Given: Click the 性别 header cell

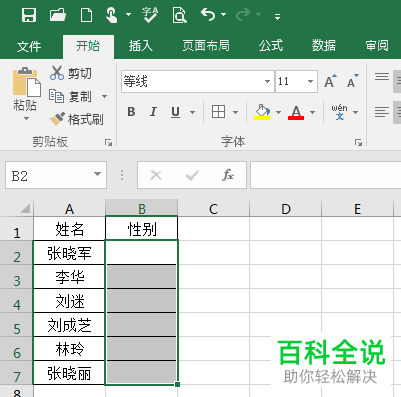Looking at the screenshot, I should (x=142, y=229).
